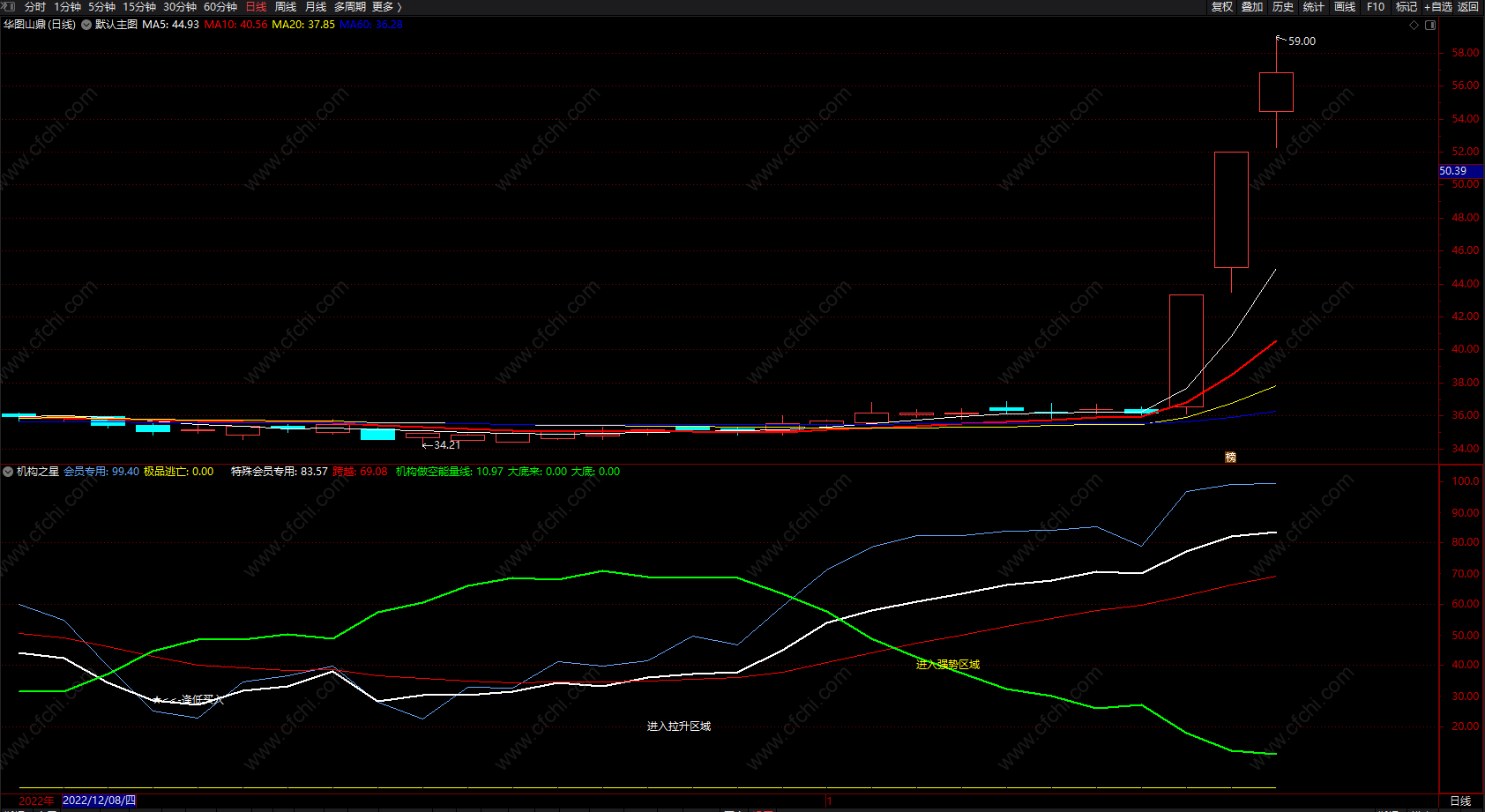This screenshot has width=1485, height=812.
Task: Click the 叠加 overlay button
Action: pos(1252,7)
